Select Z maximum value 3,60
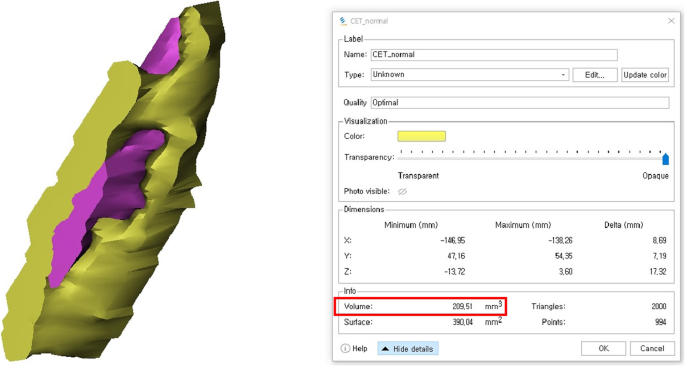685x366 pixels. coord(565,272)
